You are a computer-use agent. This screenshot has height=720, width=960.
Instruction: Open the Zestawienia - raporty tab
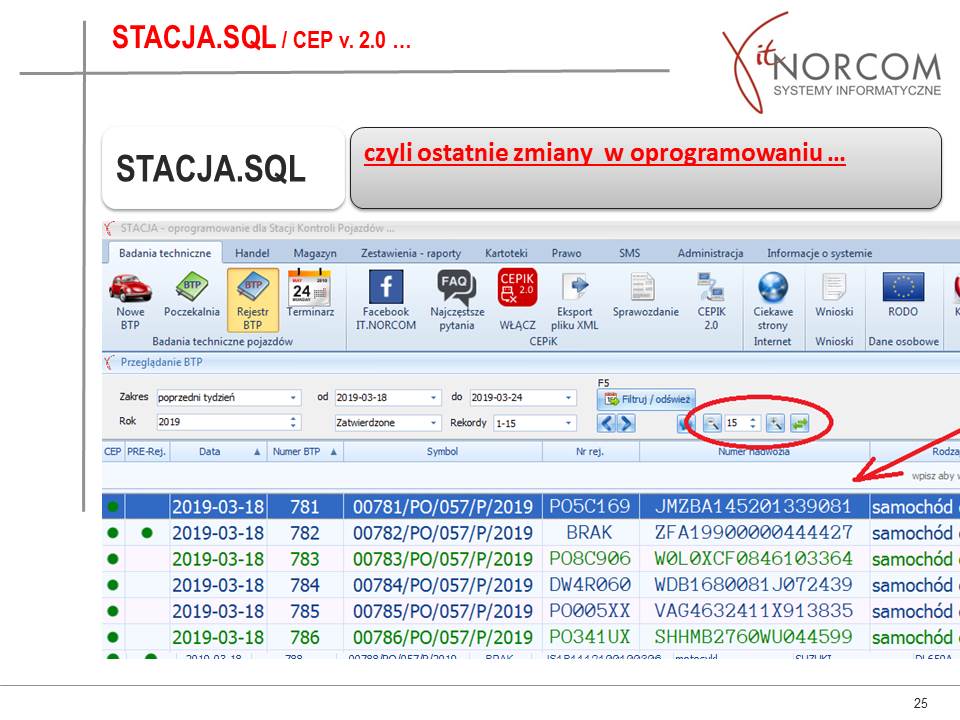click(411, 253)
